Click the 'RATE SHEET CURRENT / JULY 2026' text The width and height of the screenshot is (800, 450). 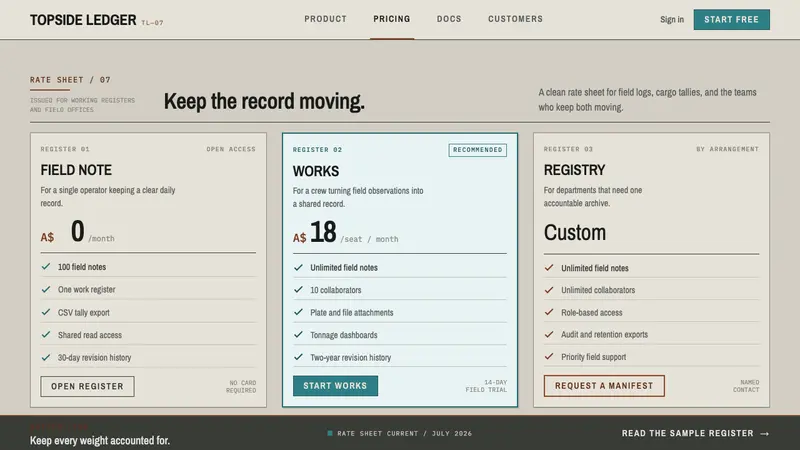pos(405,433)
